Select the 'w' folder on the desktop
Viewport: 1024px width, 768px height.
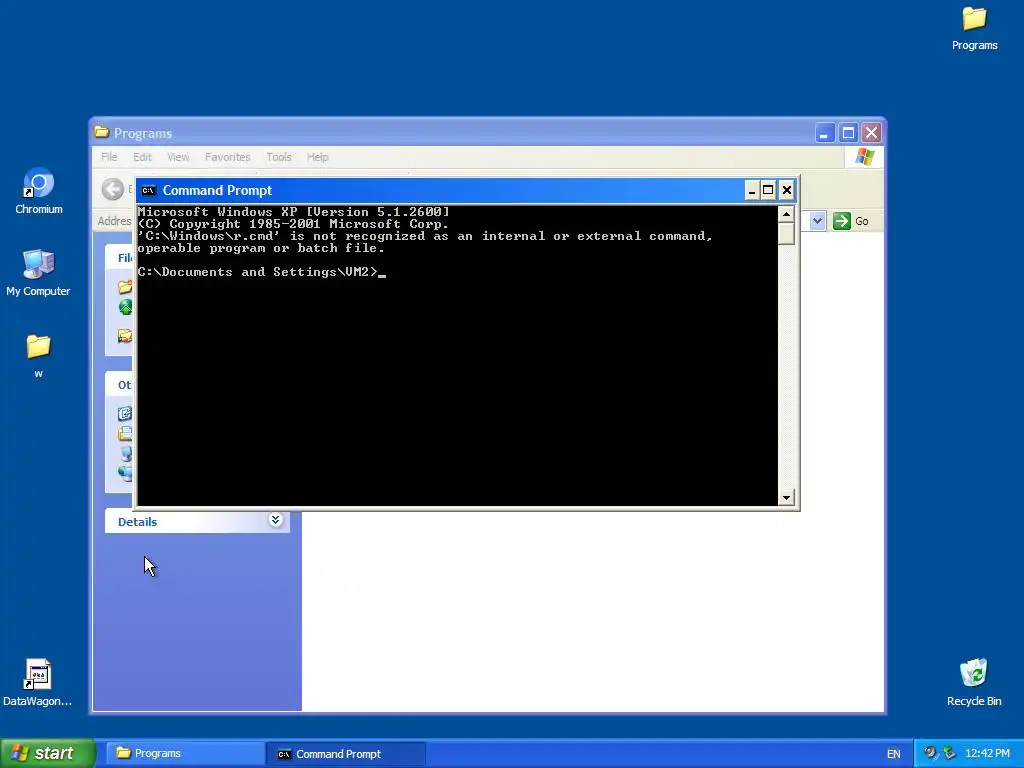coord(38,356)
